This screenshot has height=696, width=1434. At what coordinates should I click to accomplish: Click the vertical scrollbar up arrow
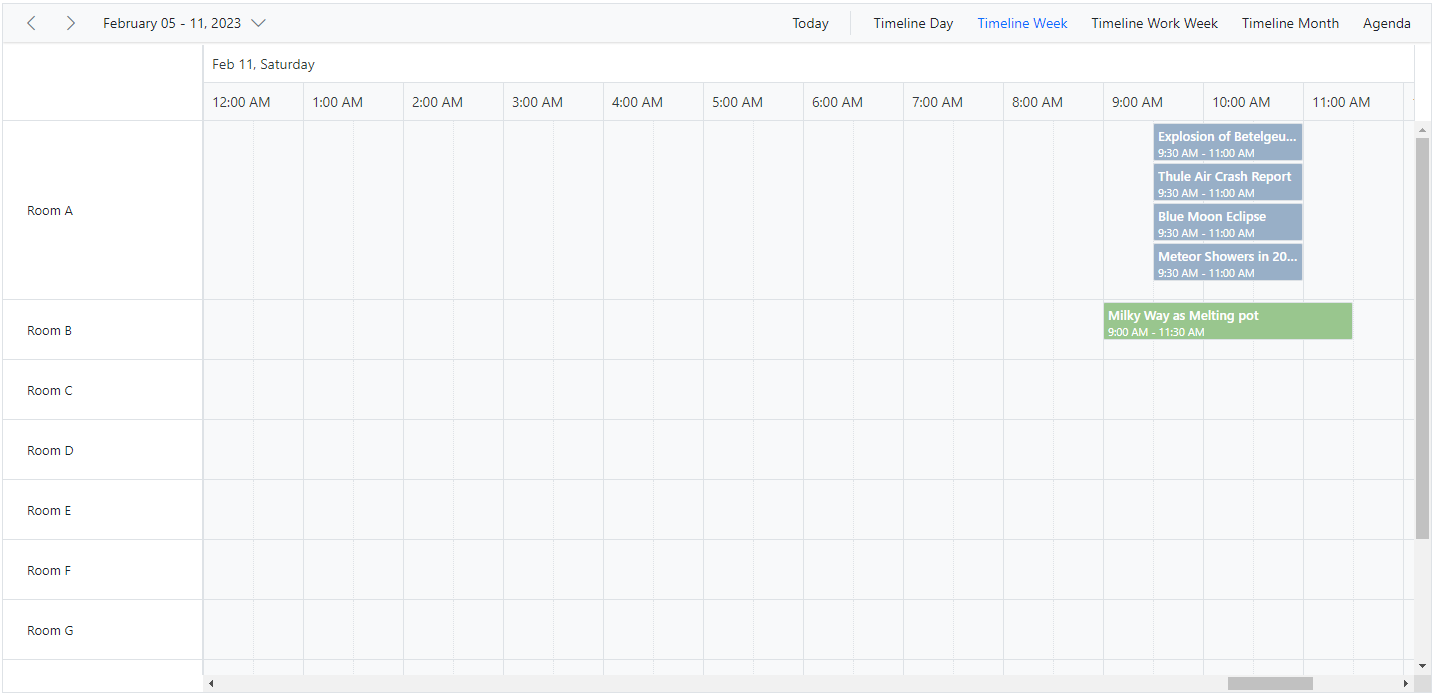[x=1423, y=128]
